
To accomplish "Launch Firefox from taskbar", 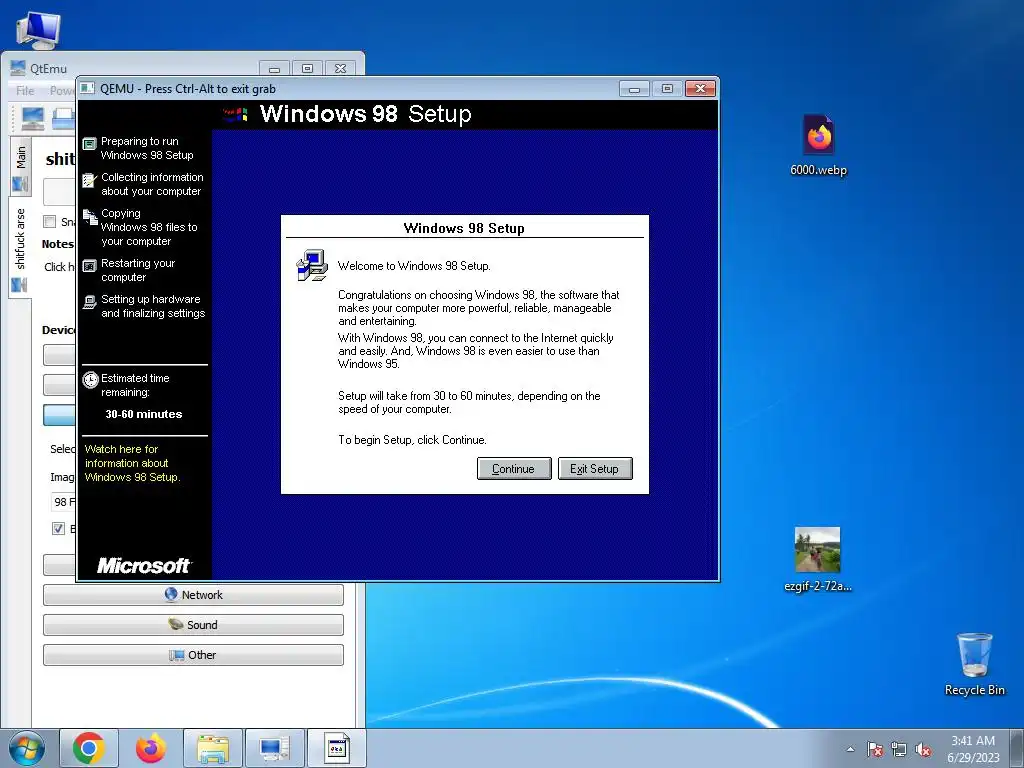I will (151, 748).
